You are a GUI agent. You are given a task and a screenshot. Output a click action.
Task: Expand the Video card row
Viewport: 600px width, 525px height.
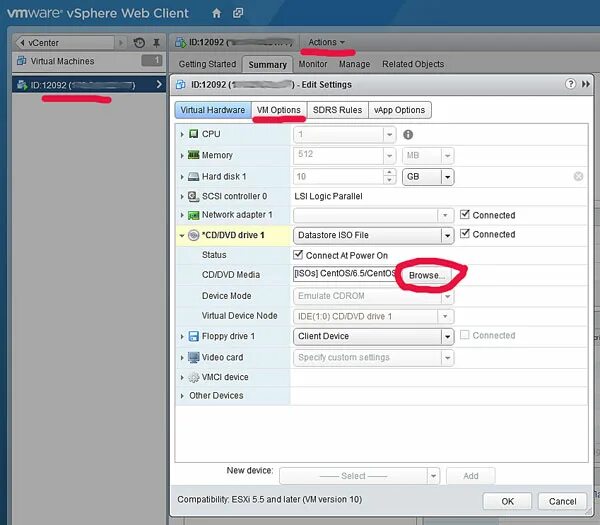pyautogui.click(x=182, y=358)
